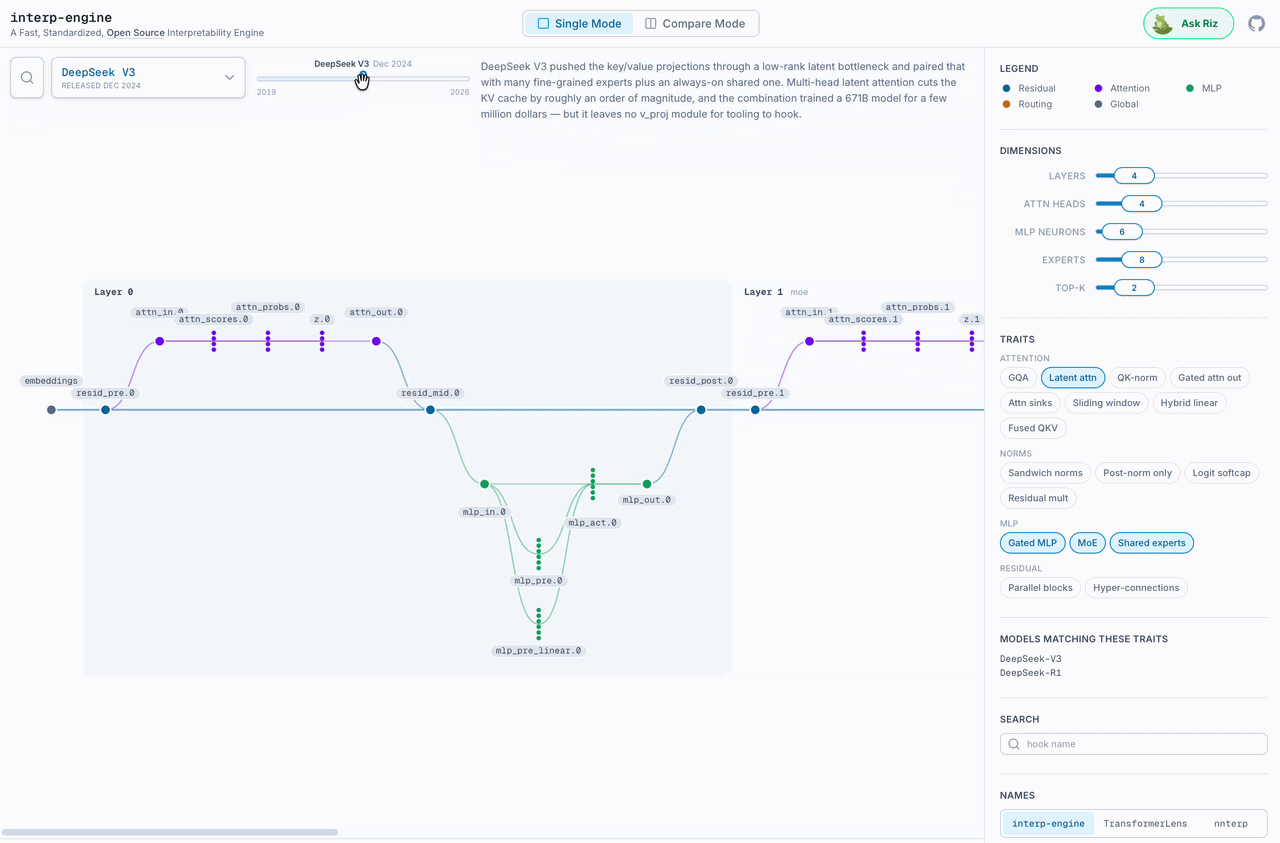Toggle the Latent attn trait
The width and height of the screenshot is (1280, 843).
tap(1073, 378)
